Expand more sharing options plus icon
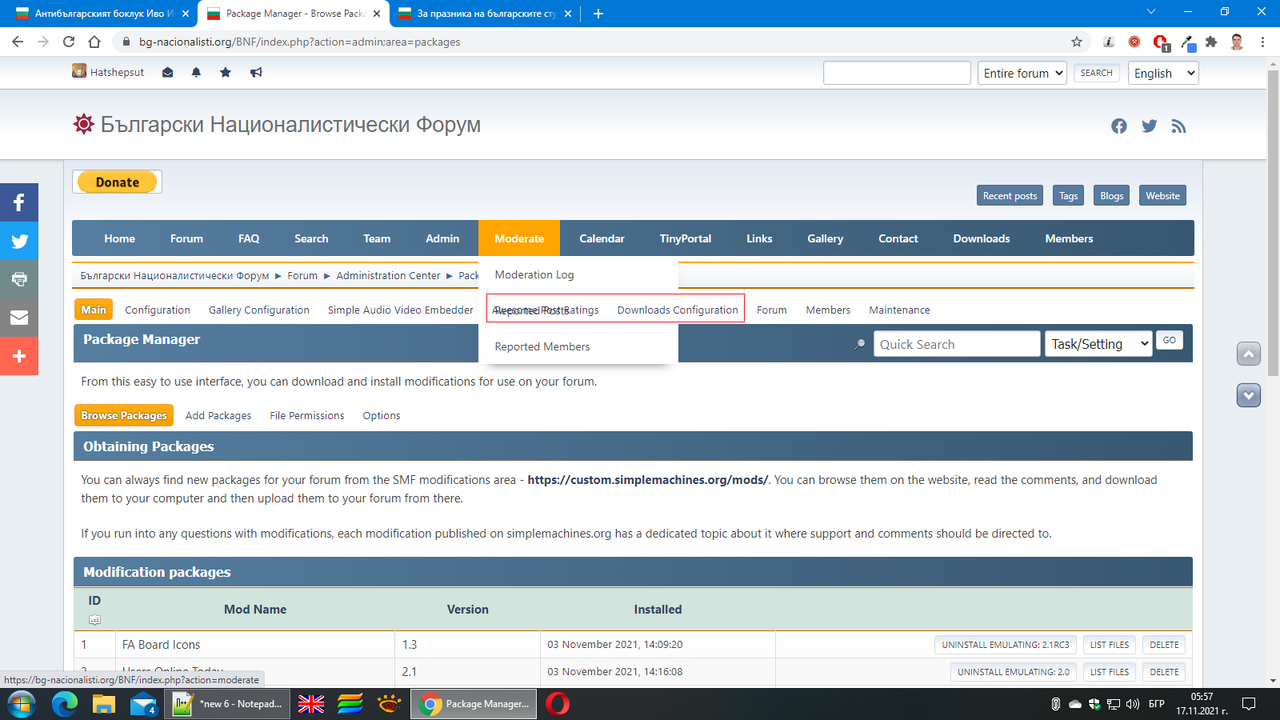Image resolution: width=1280 pixels, height=720 pixels. click(x=19, y=356)
